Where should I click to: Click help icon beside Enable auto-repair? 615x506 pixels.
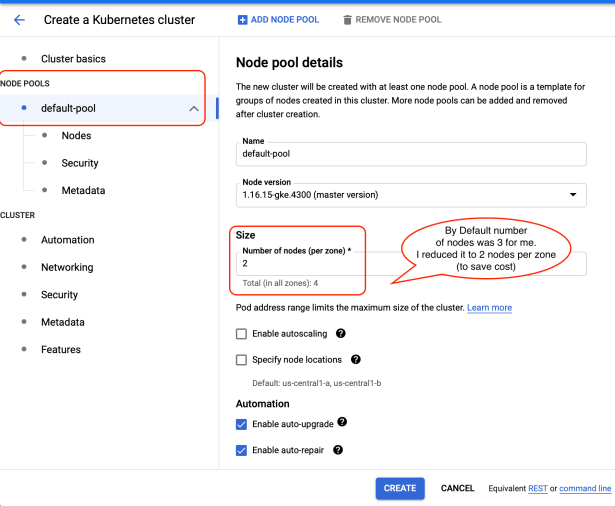337,450
